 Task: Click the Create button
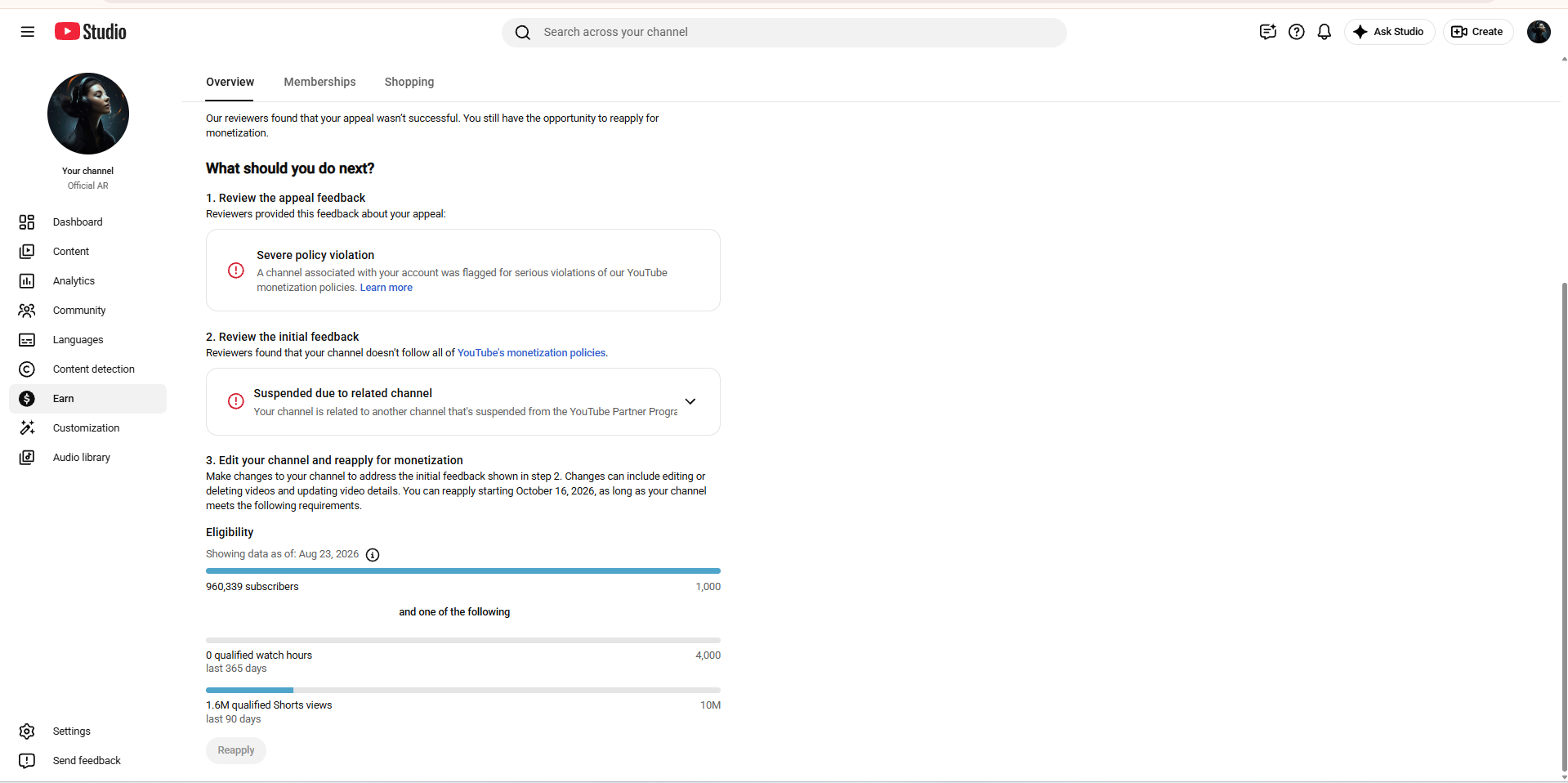click(1478, 32)
